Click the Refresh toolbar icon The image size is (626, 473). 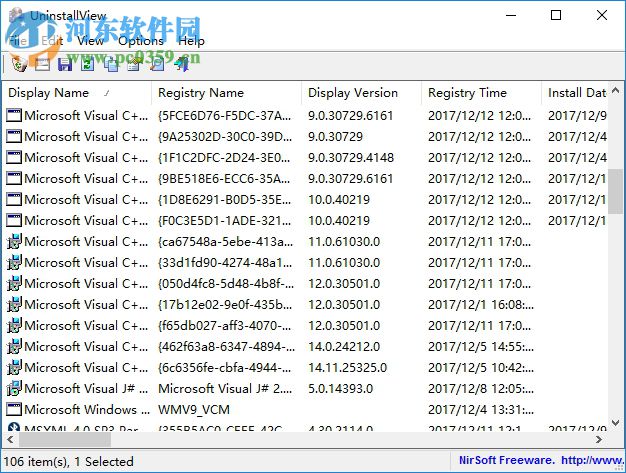pos(87,64)
